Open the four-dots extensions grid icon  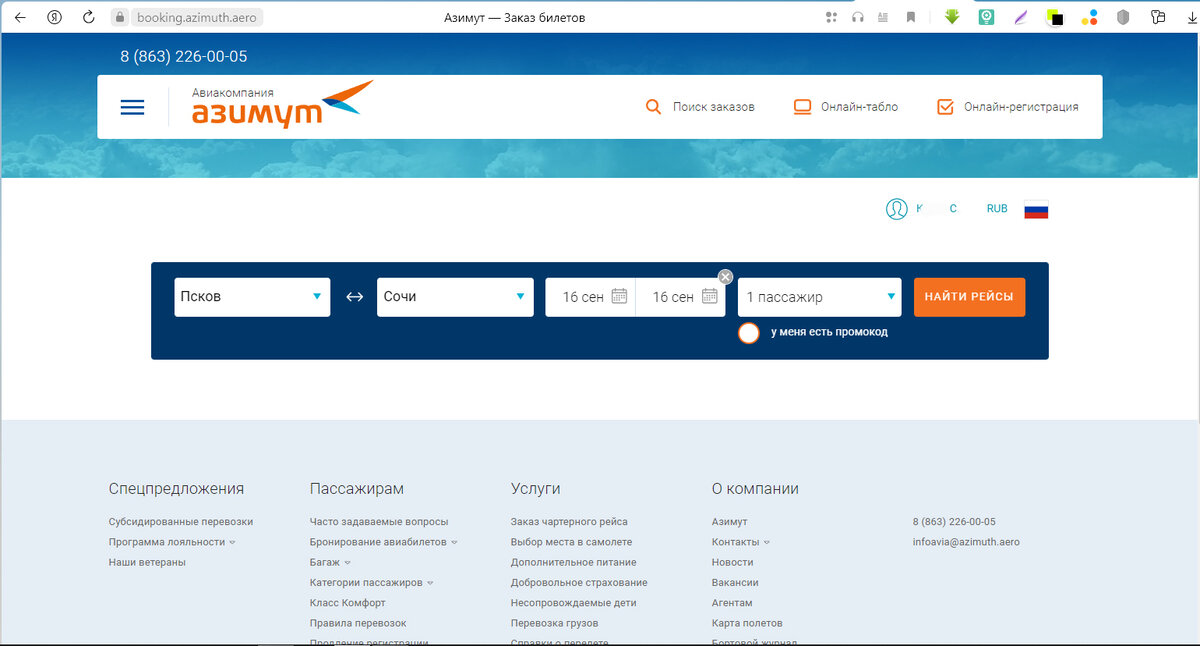[x=831, y=17]
